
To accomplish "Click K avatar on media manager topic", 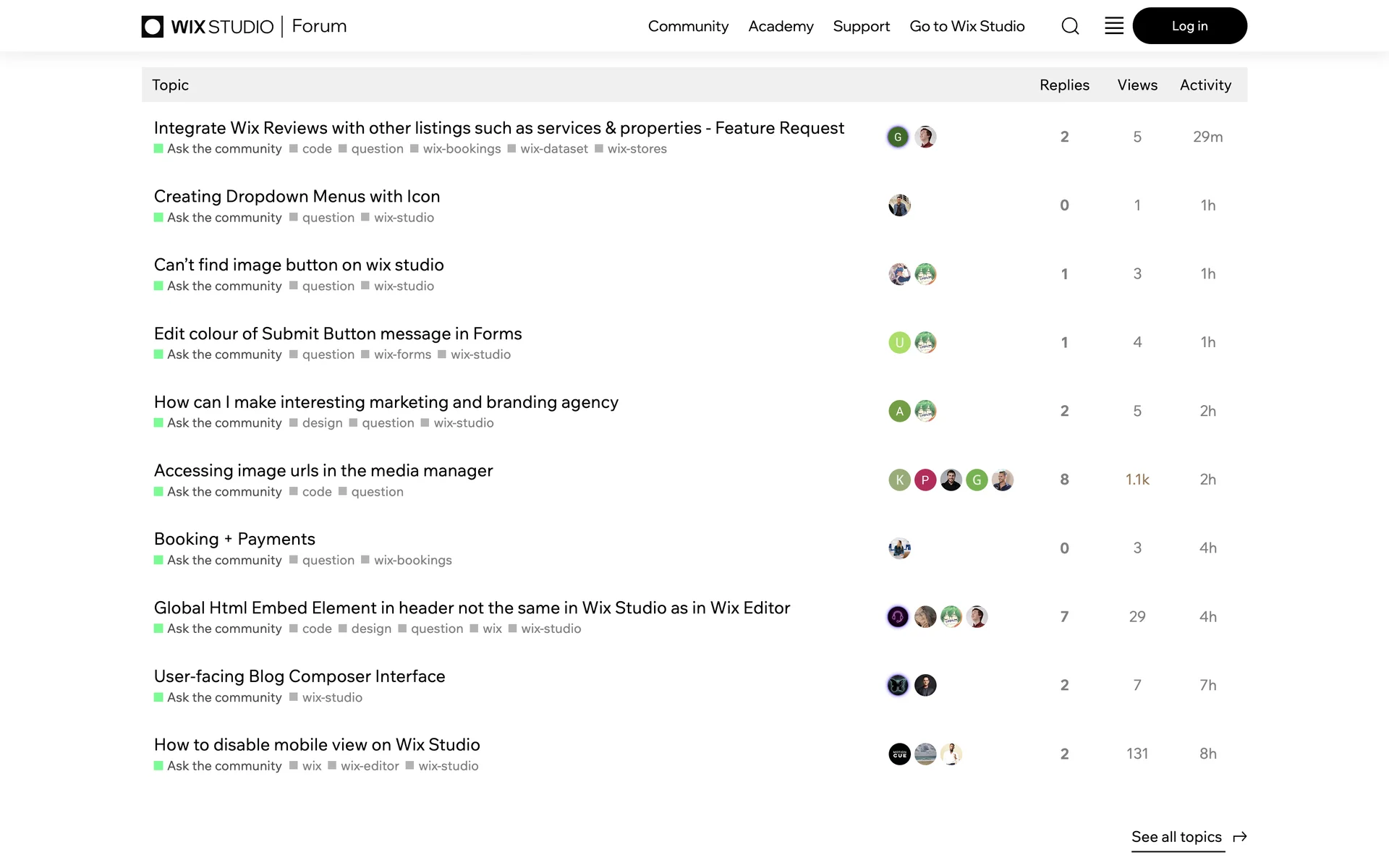I will pyautogui.click(x=899, y=480).
